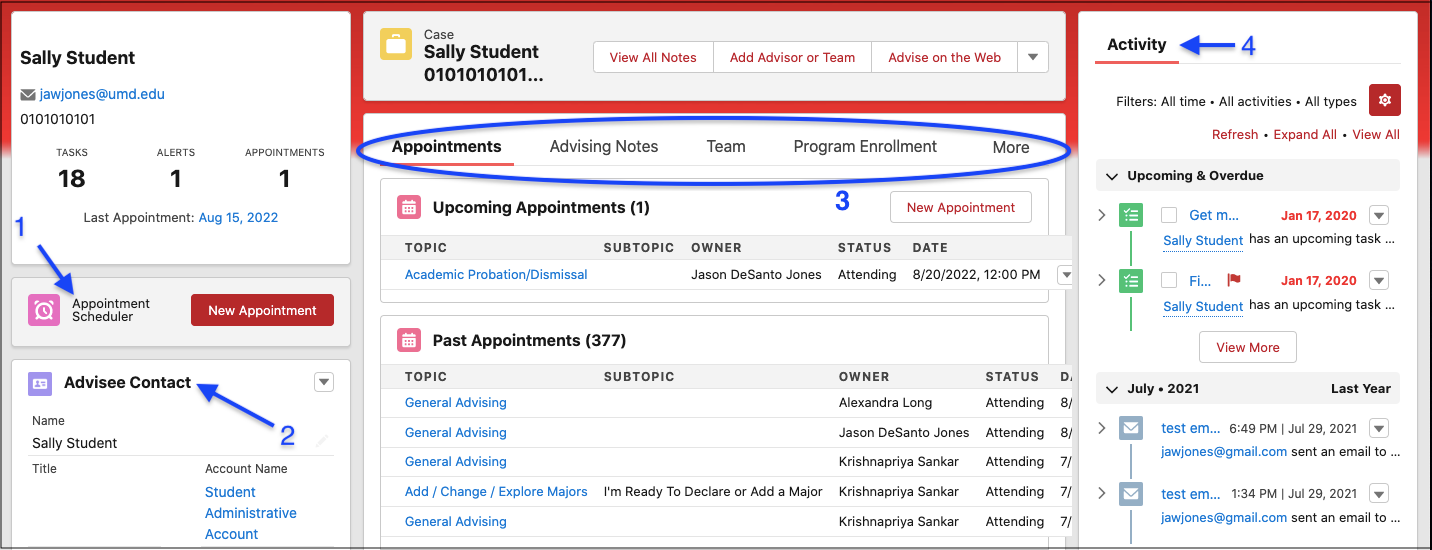
Task: Open actions dropdown for 6:49 PM email
Action: point(1379,428)
